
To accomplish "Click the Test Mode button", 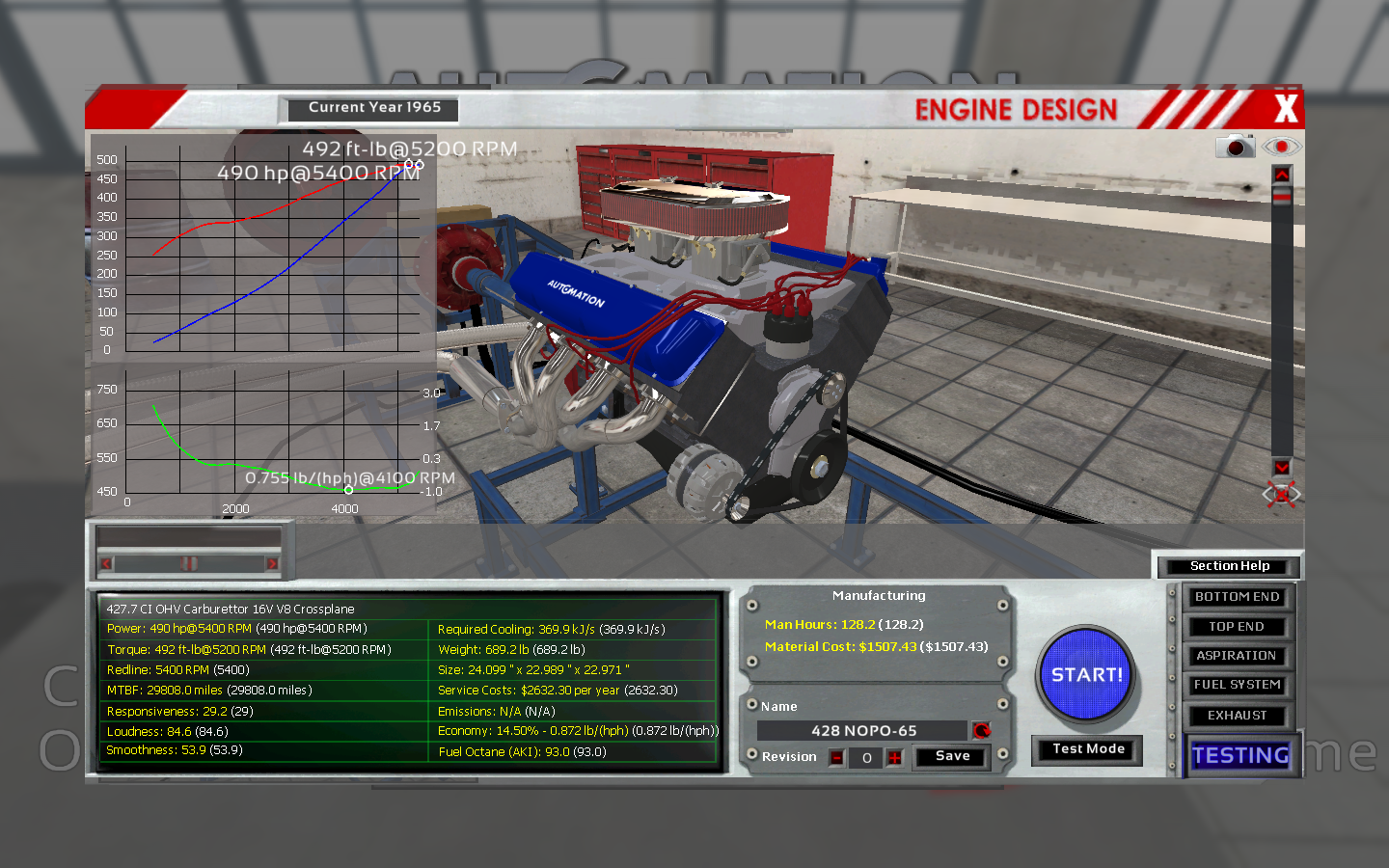I will click(1088, 749).
